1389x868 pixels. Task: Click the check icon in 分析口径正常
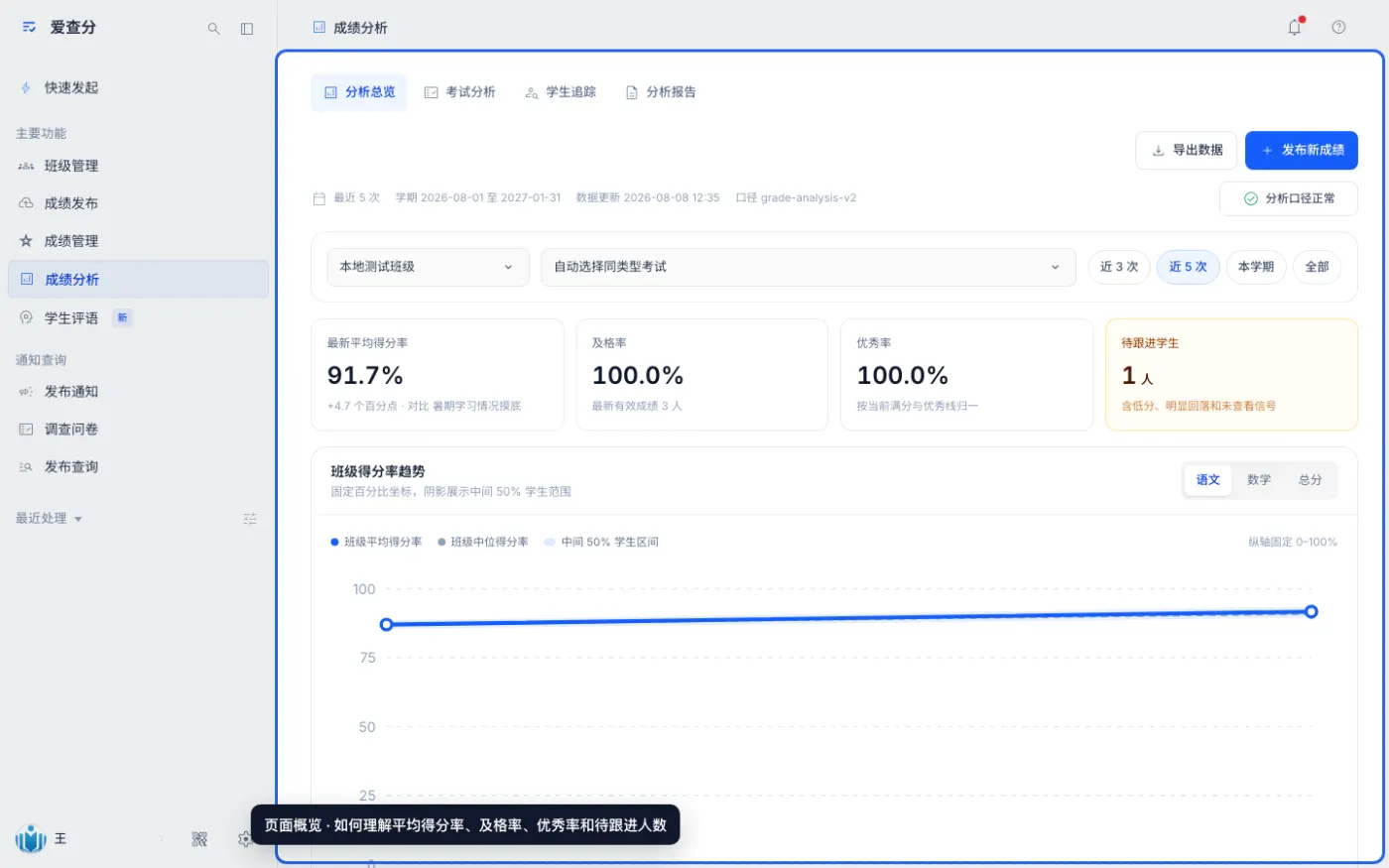[1250, 198]
